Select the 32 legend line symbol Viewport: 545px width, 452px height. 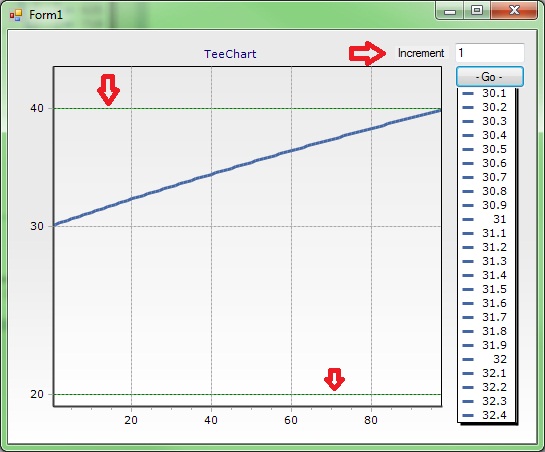(468, 359)
